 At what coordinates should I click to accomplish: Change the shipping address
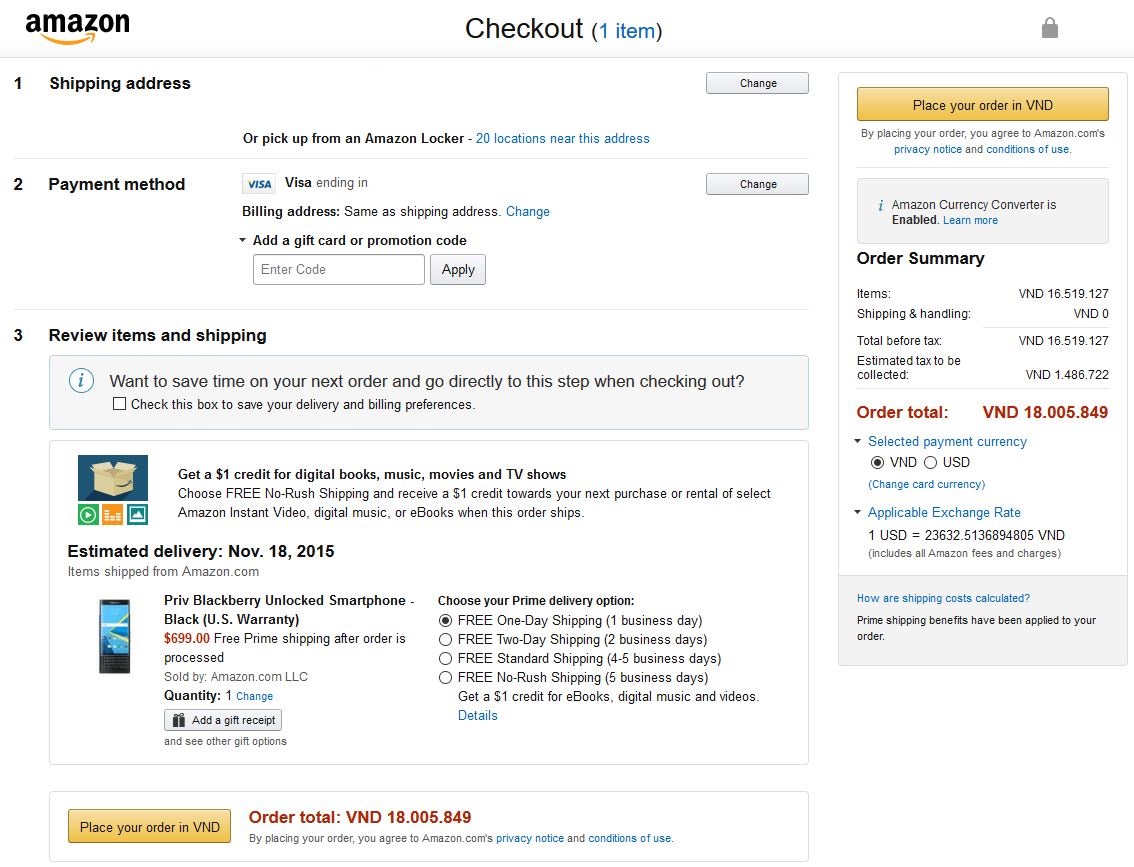pos(757,83)
